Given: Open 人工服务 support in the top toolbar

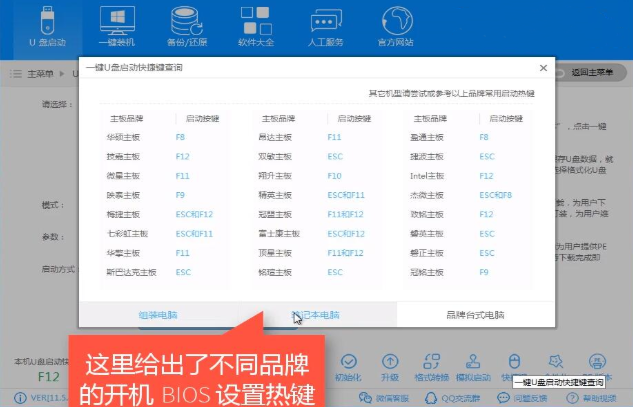Looking at the screenshot, I should [326, 27].
